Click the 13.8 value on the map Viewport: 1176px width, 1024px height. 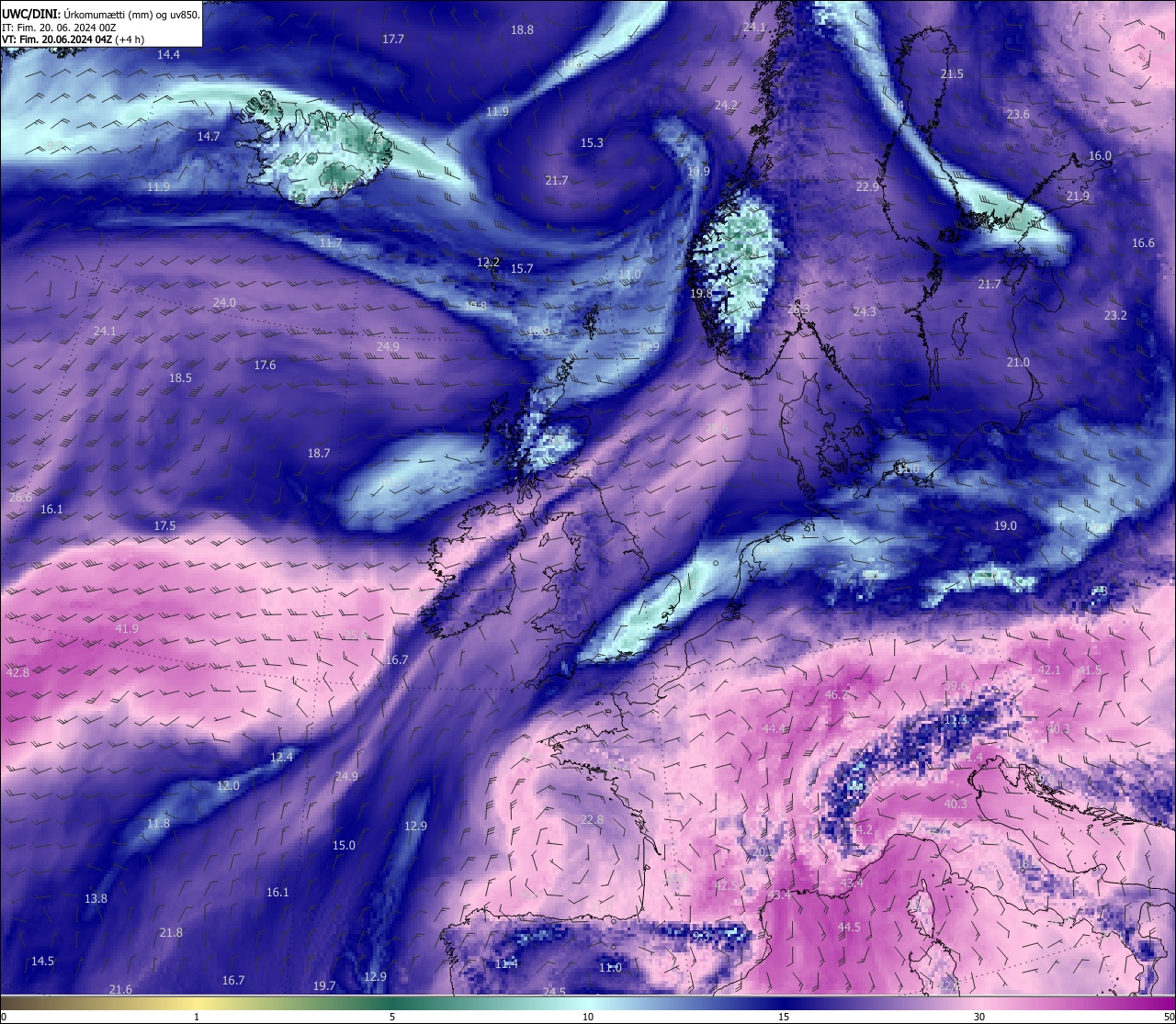click(96, 898)
